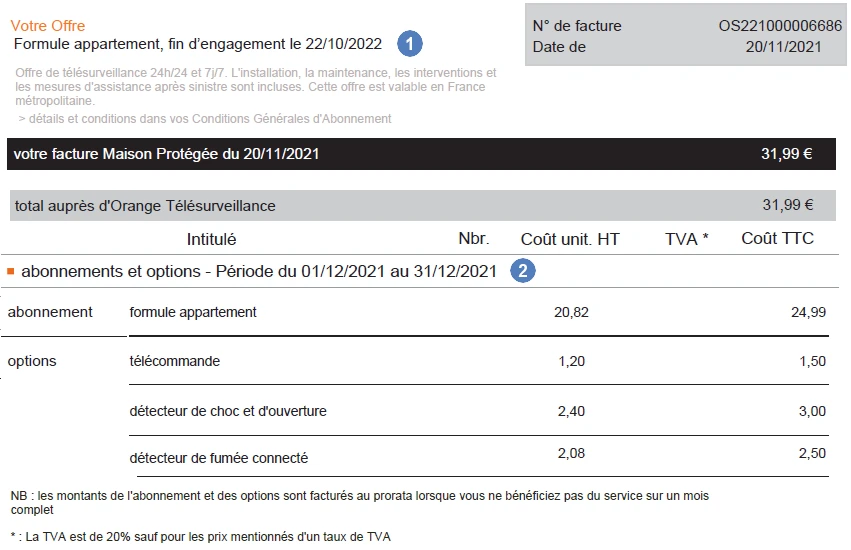Open the Conditions Générales d'Abonnement details link
The height and width of the screenshot is (550, 851).
click(205, 118)
